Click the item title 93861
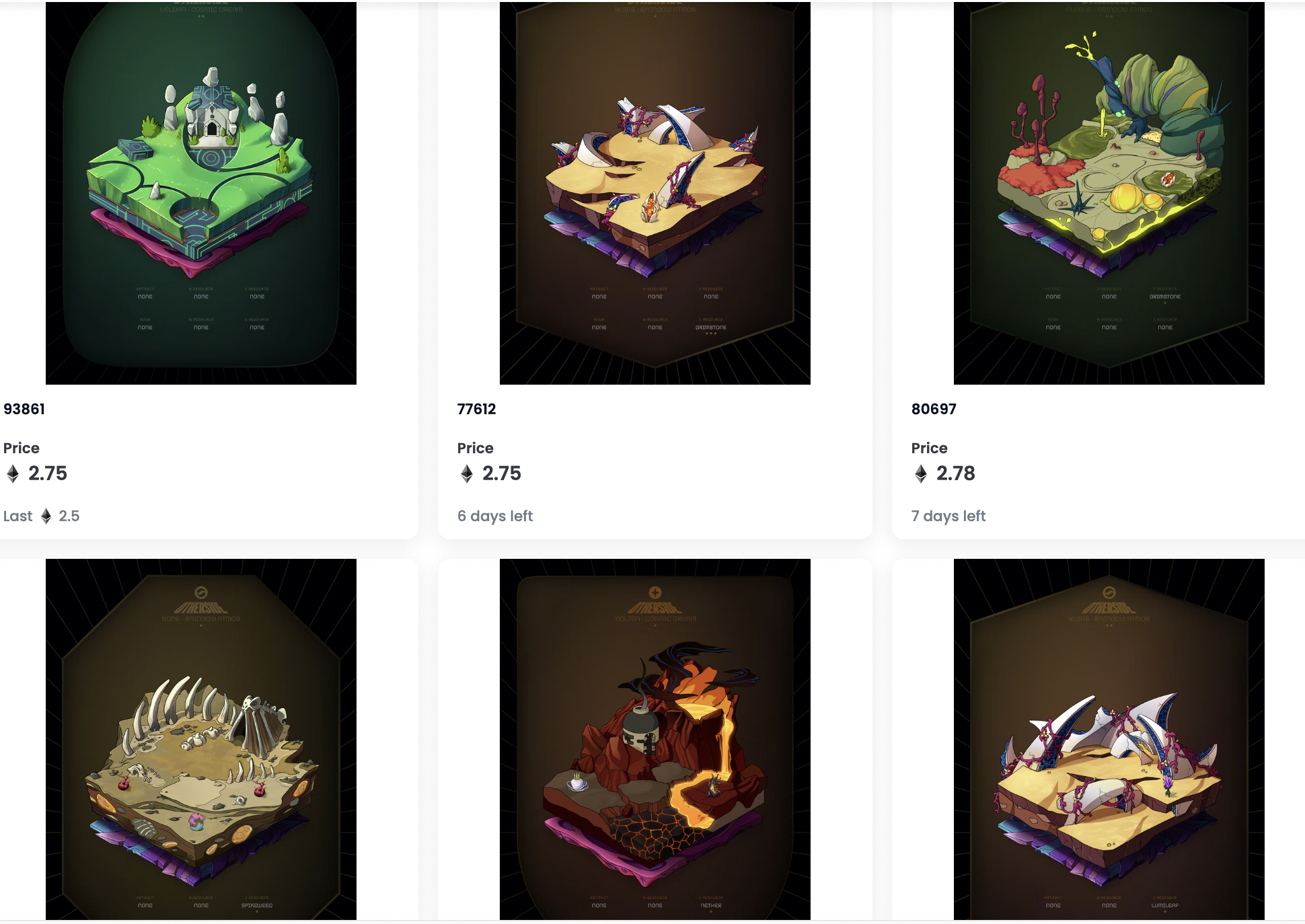The width and height of the screenshot is (1305, 924). pyautogui.click(x=24, y=409)
